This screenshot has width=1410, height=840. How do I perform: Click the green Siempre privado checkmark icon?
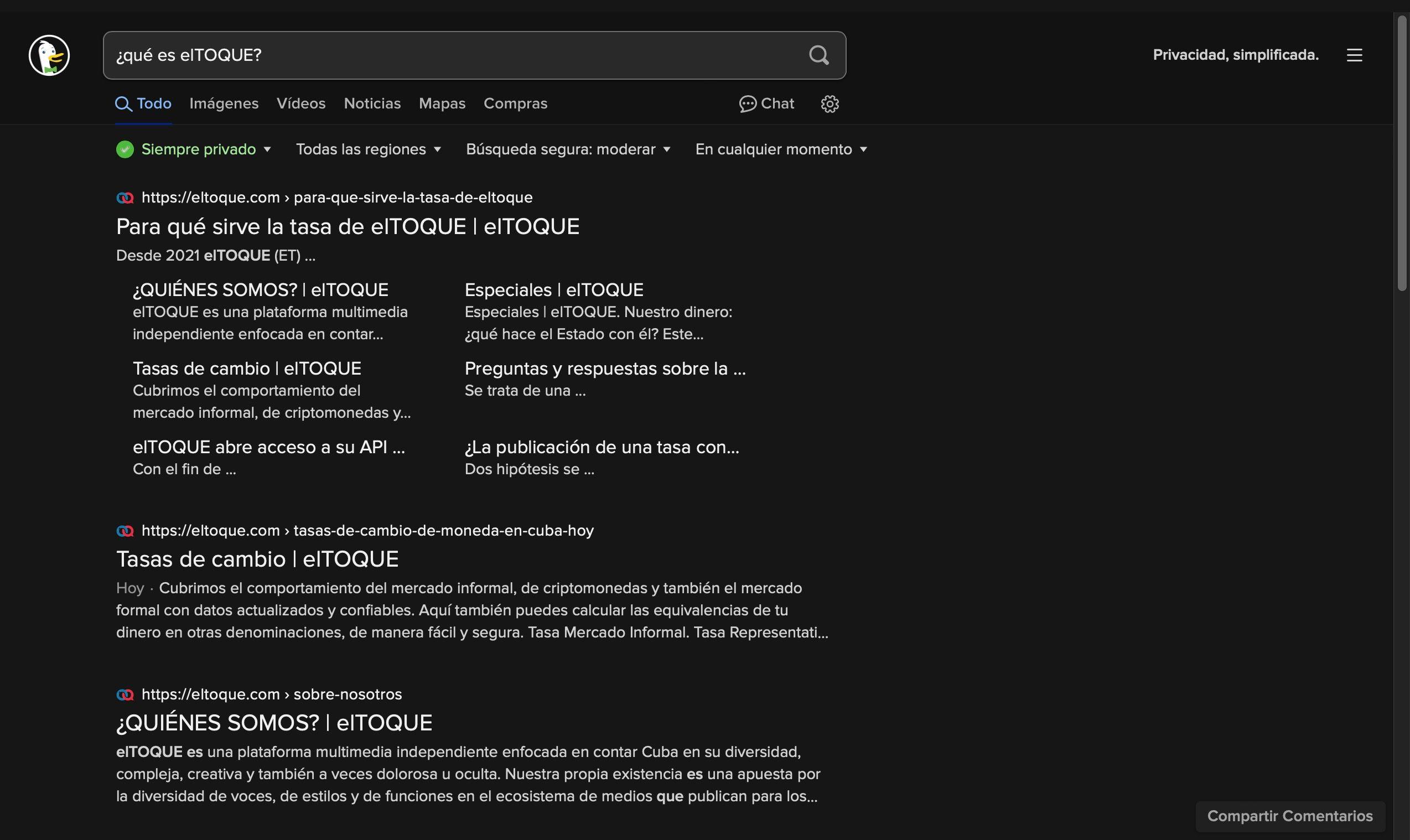click(125, 149)
